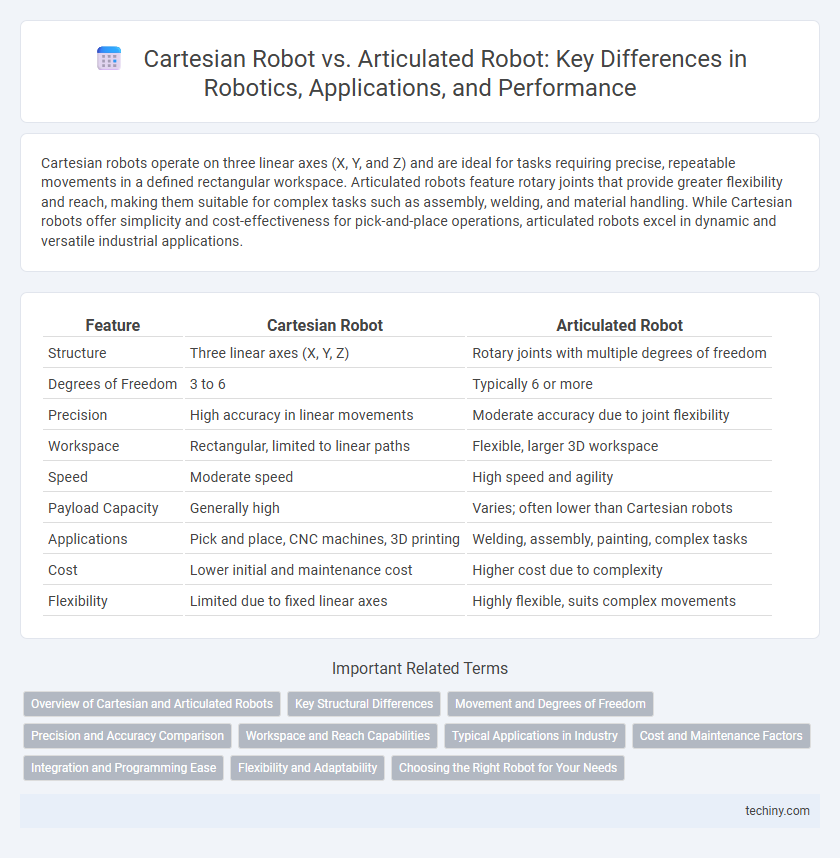
Task: Click the 'Applications' row label
Action: (88, 539)
